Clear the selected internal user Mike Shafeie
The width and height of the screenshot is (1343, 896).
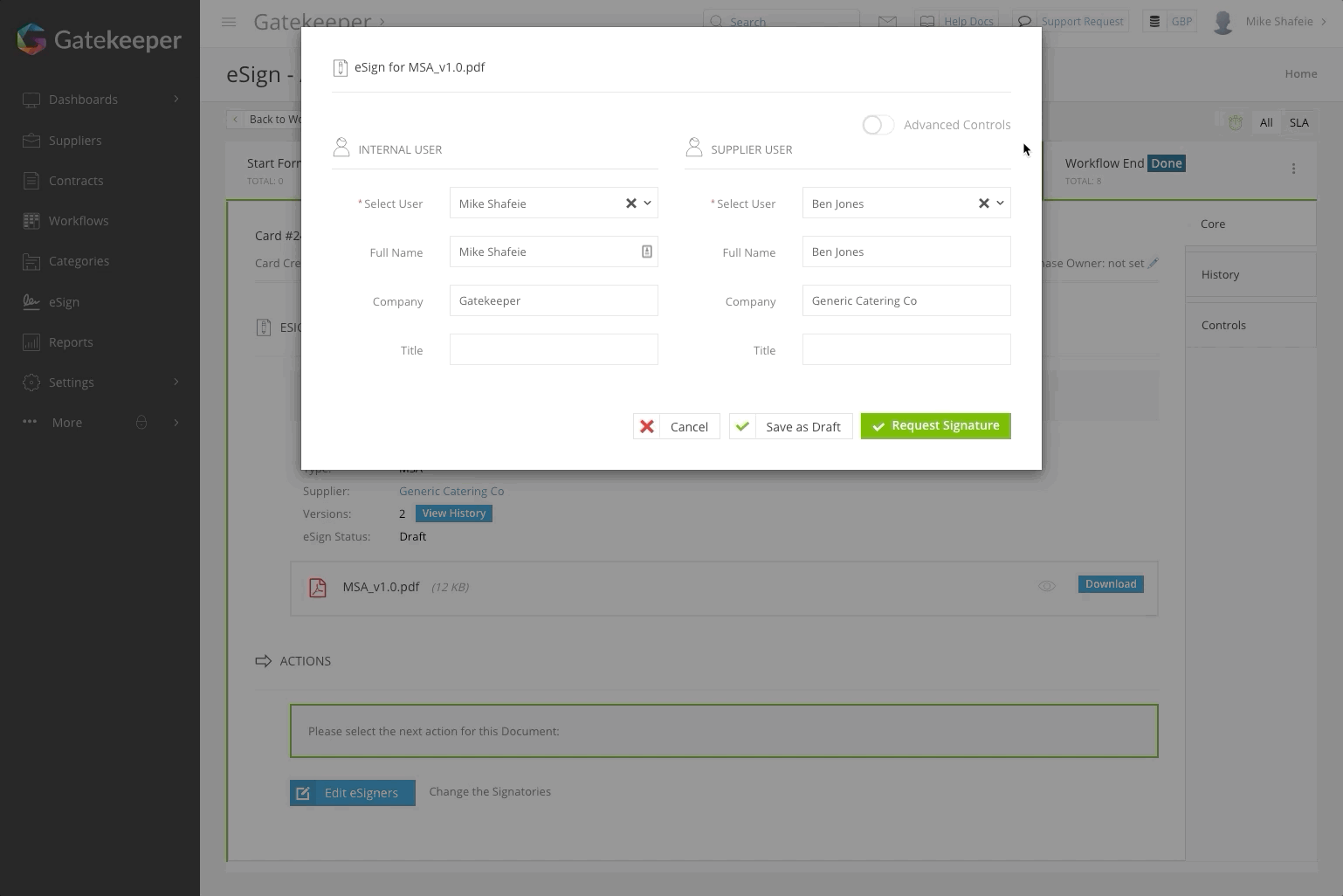(x=630, y=203)
